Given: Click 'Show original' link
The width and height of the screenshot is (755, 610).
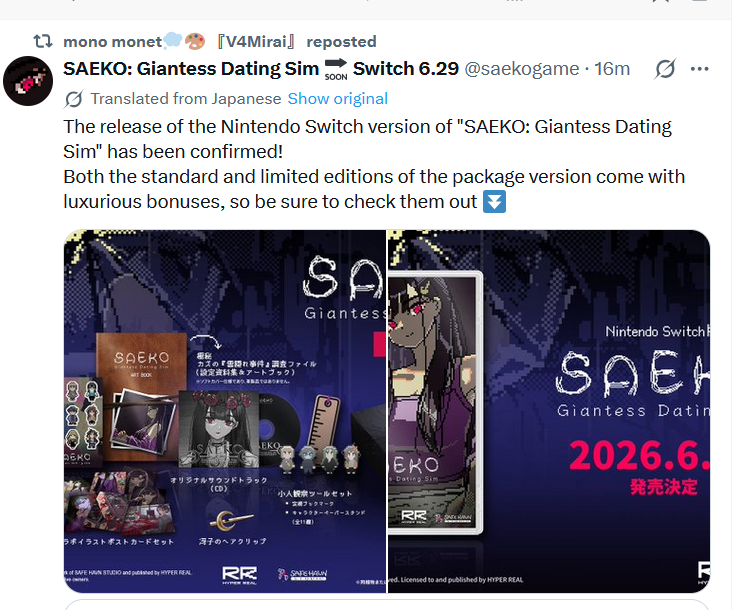Looking at the screenshot, I should click(338, 99).
